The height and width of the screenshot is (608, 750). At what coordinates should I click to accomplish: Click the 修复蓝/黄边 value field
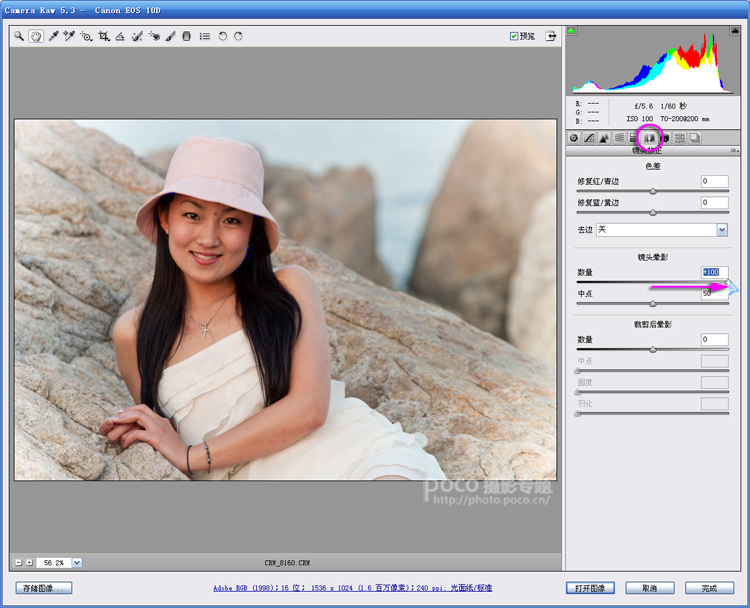point(715,202)
